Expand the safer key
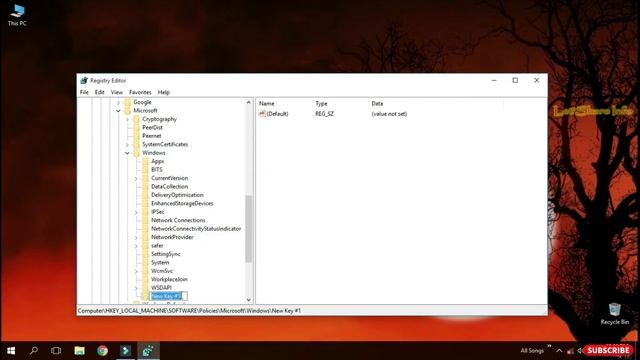This screenshot has width=640, height=360. [x=136, y=246]
